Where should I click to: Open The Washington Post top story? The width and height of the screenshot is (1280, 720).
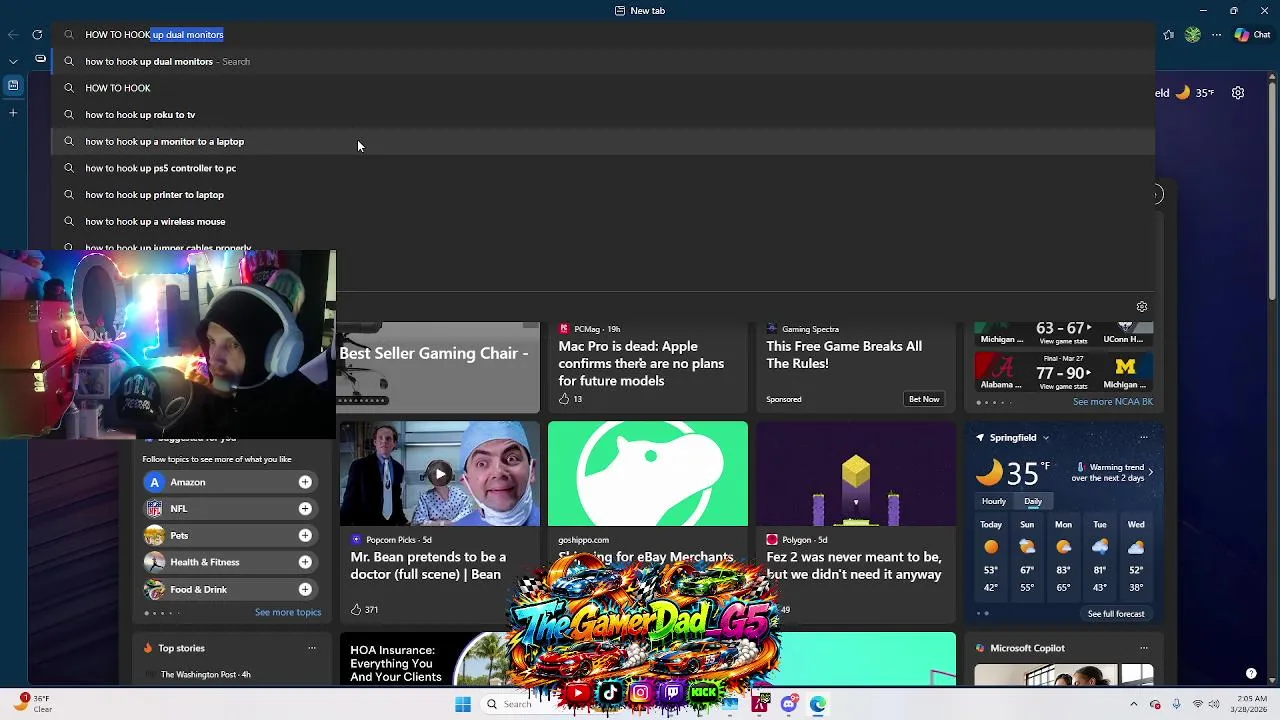[x=205, y=675]
